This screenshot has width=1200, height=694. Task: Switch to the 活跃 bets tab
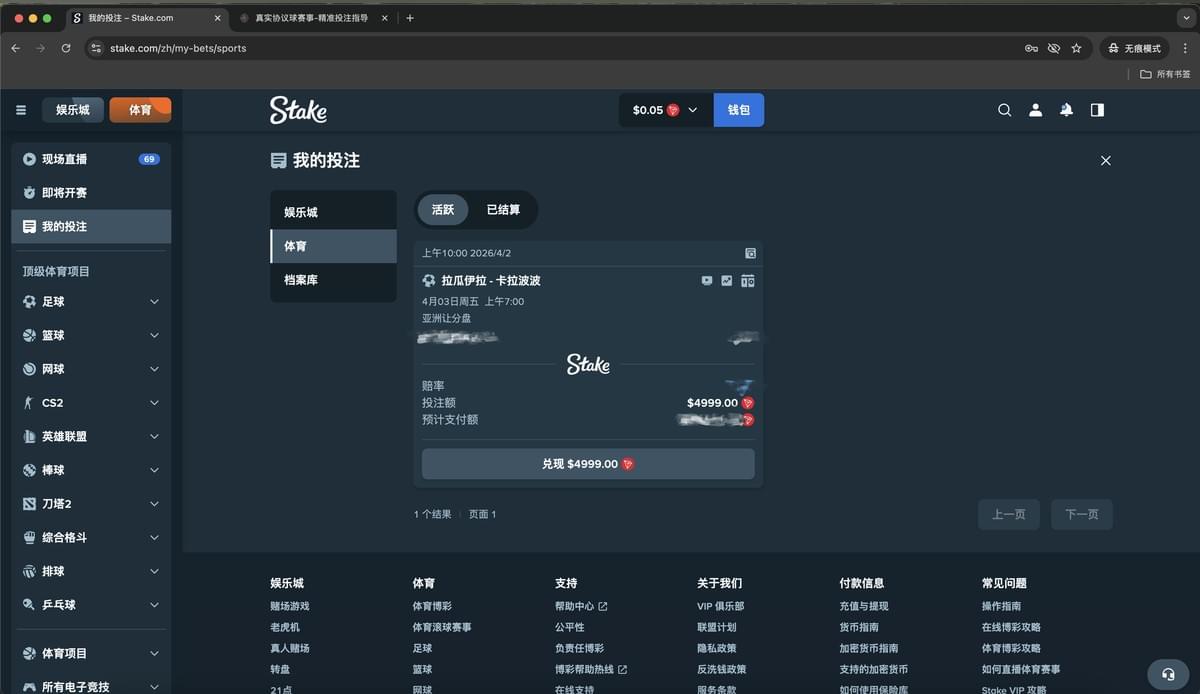click(x=443, y=210)
